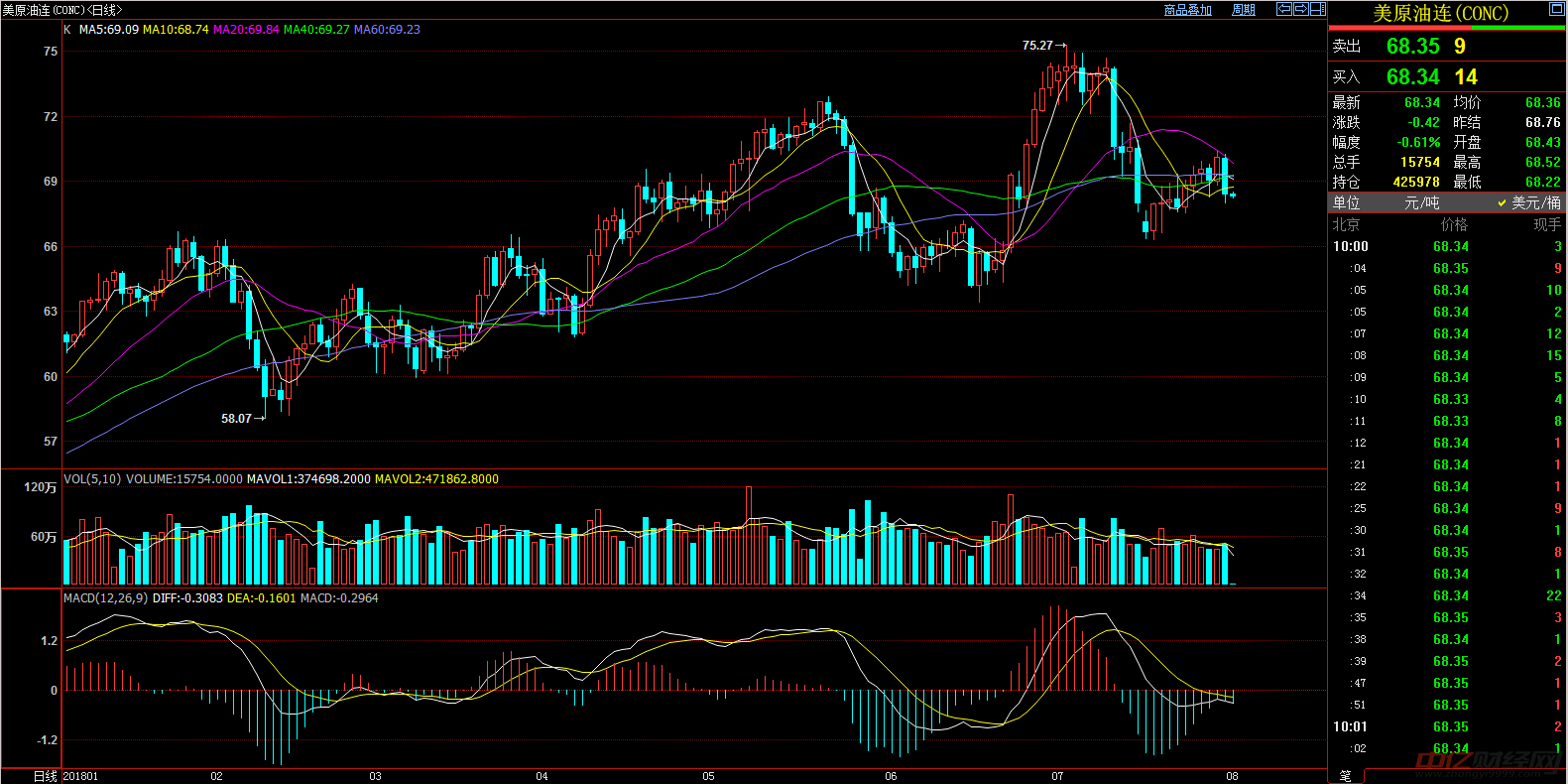Click the 持仓 value 425978

[x=1416, y=183]
